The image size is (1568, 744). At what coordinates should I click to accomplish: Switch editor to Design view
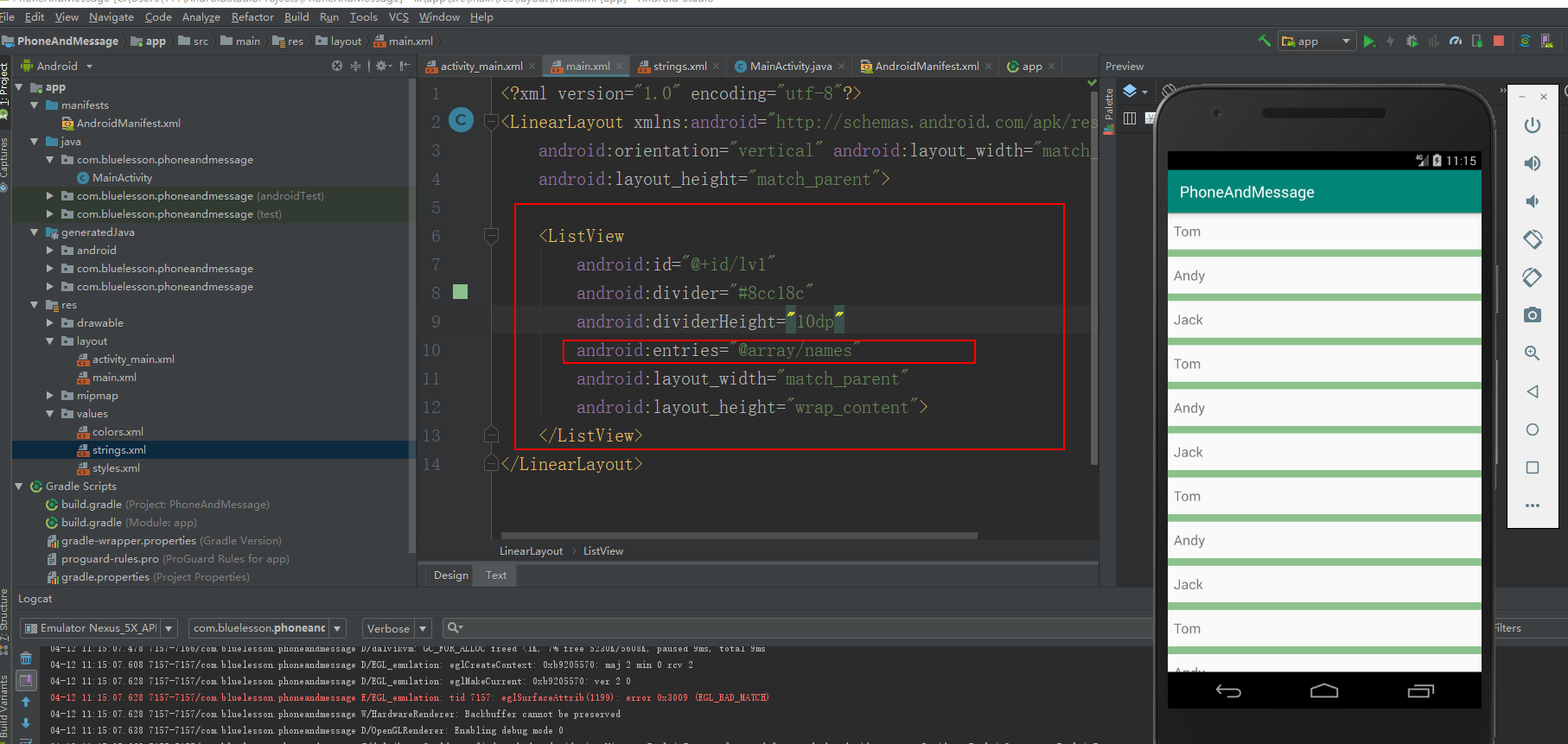click(450, 575)
